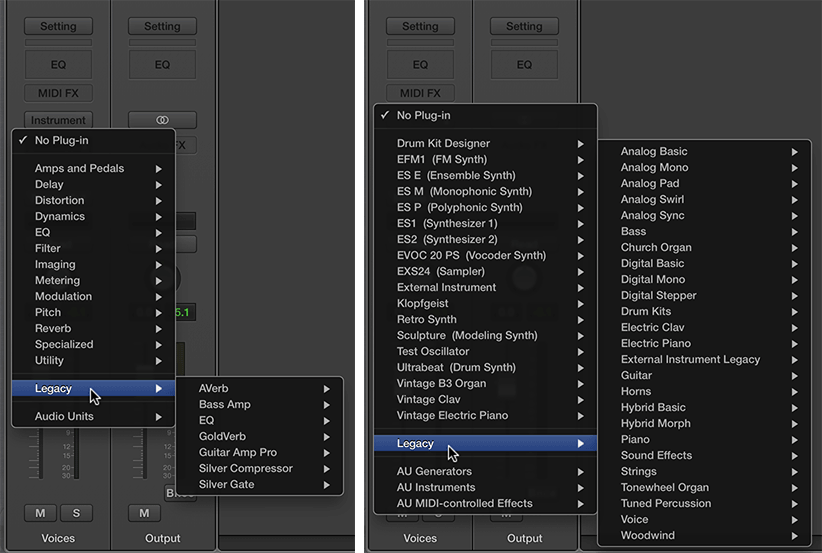Choose Tonewheel Organ legacy instrument
Image resolution: width=822 pixels, height=553 pixels.
[x=704, y=487]
